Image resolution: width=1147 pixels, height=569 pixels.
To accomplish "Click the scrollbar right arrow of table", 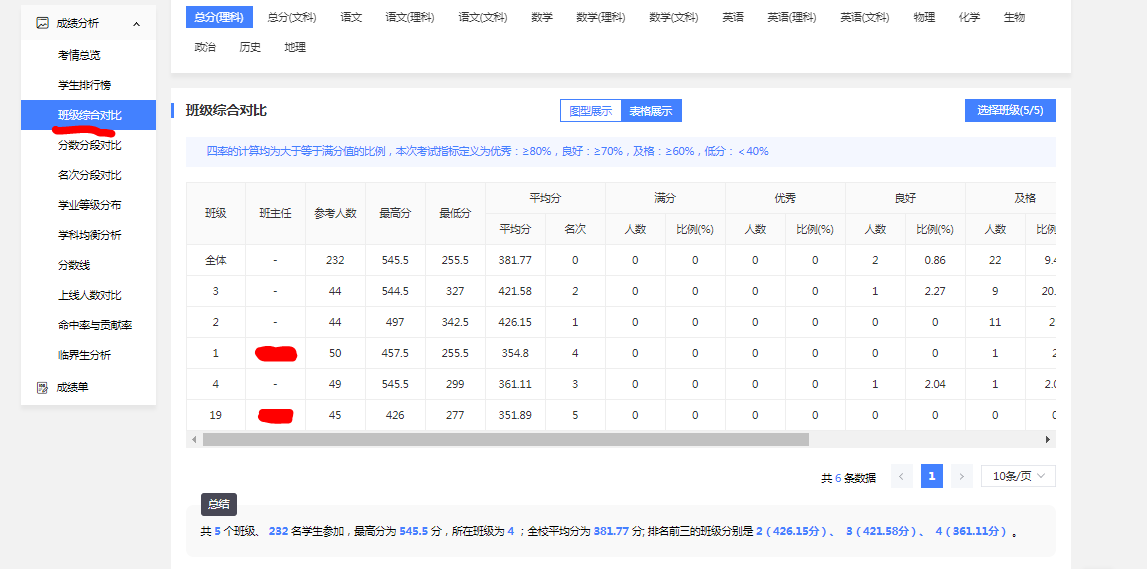I will tap(1048, 439).
